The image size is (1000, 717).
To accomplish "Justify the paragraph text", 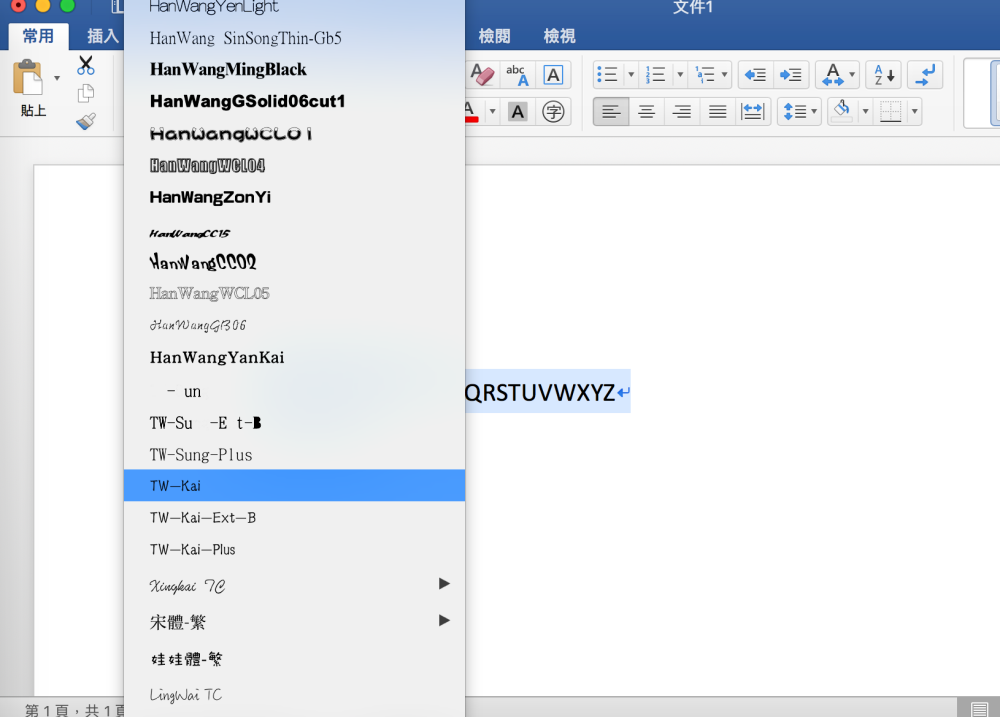I will [x=717, y=112].
